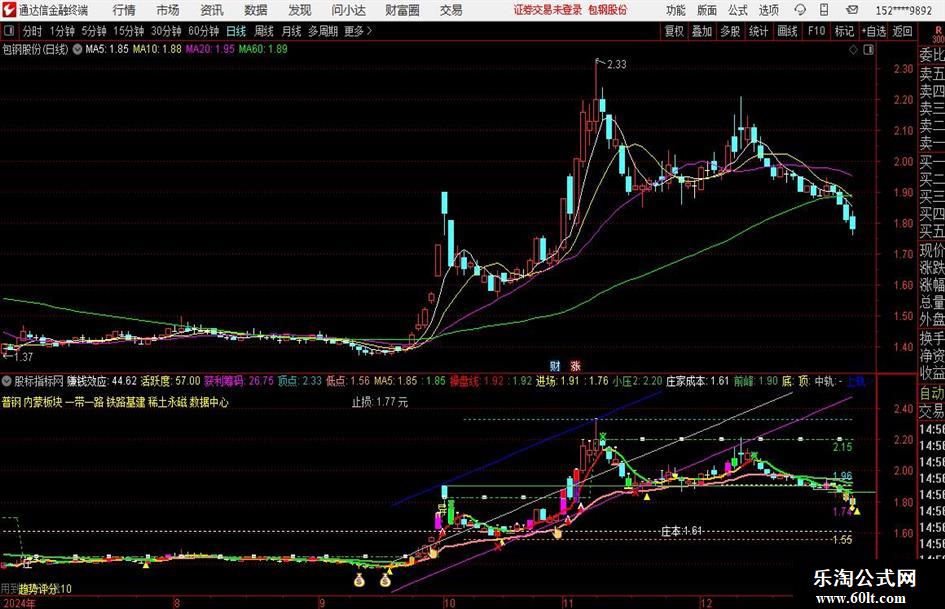Open the 选项 menu

768,10
